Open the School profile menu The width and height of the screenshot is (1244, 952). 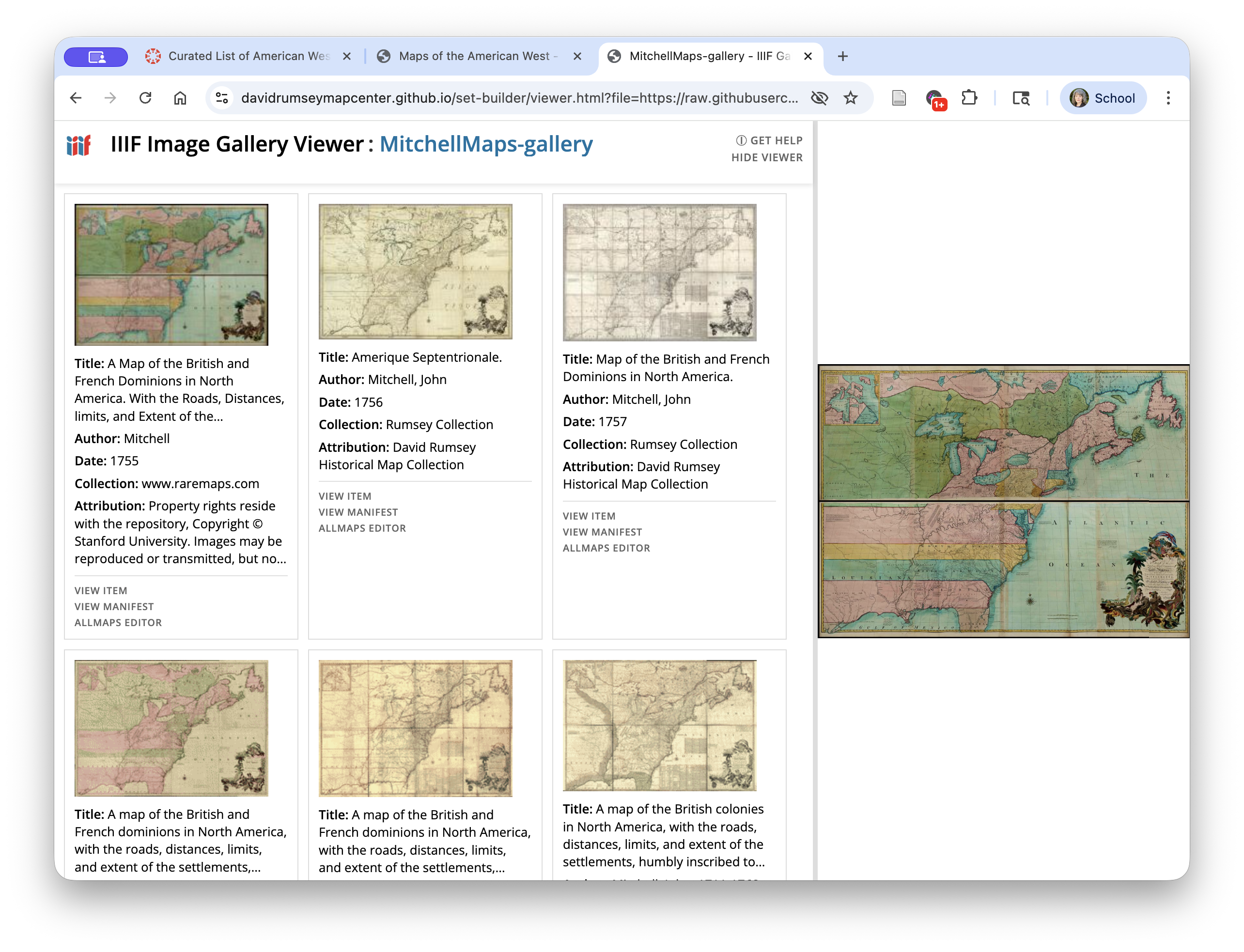(1103, 97)
